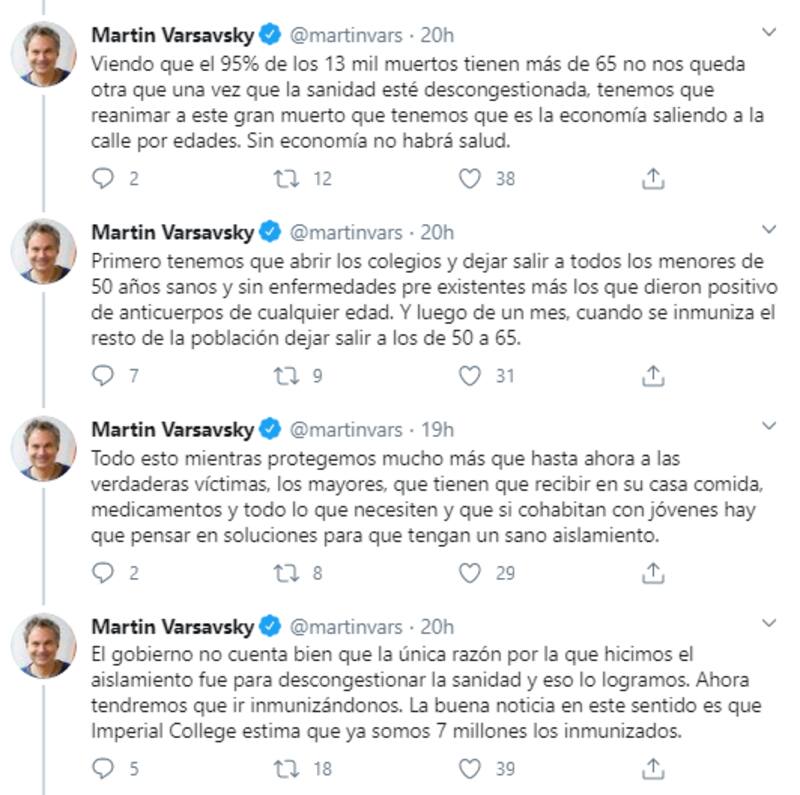Image resolution: width=800 pixels, height=795 pixels.
Task: Retweet the tweet about verdaderas víctimas
Action: point(286,573)
